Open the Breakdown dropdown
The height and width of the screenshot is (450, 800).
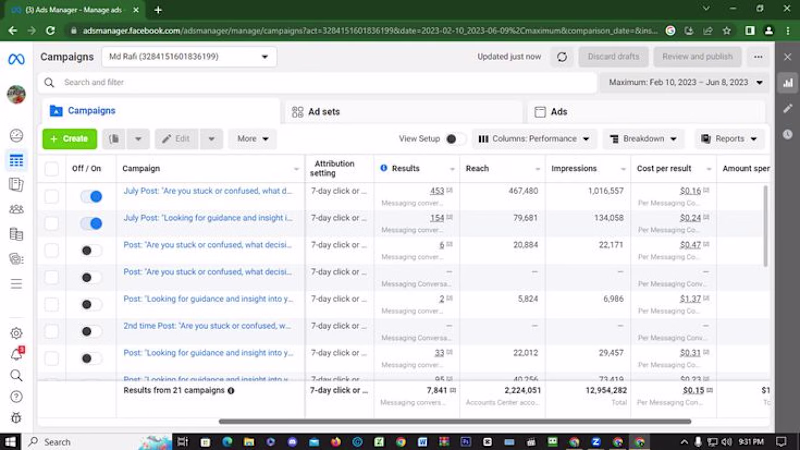(643, 139)
